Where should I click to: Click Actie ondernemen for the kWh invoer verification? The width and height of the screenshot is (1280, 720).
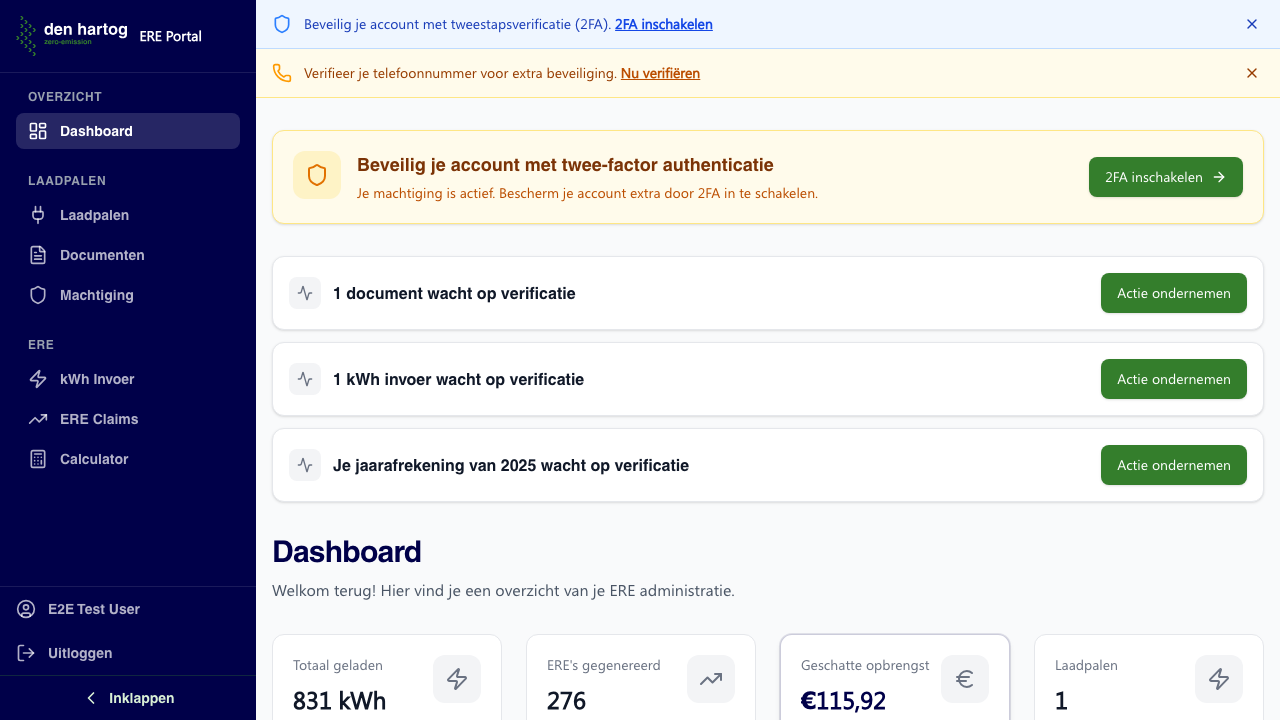[x=1173, y=379]
